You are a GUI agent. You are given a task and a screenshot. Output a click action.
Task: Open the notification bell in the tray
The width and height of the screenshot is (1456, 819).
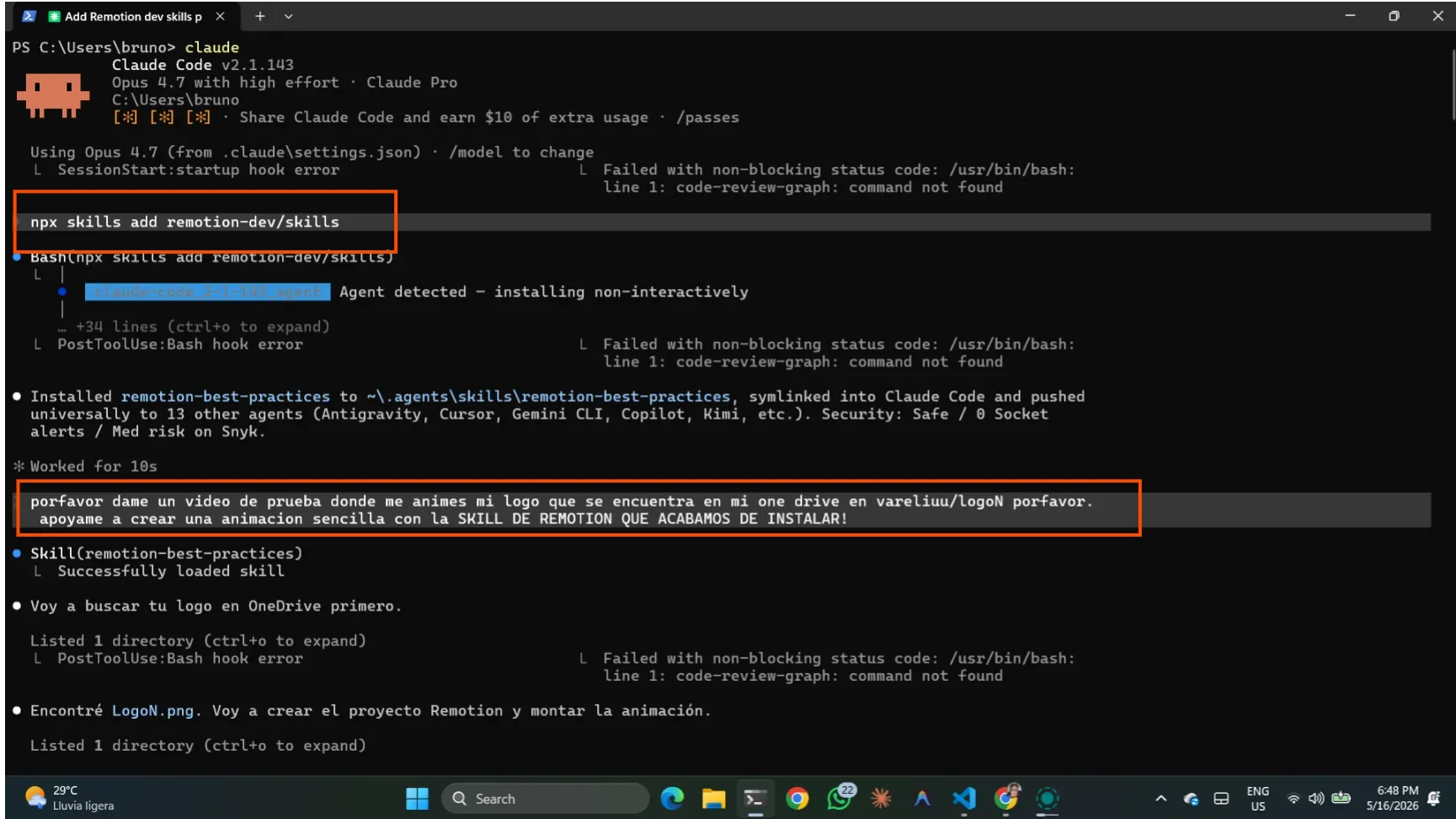coord(1434,798)
